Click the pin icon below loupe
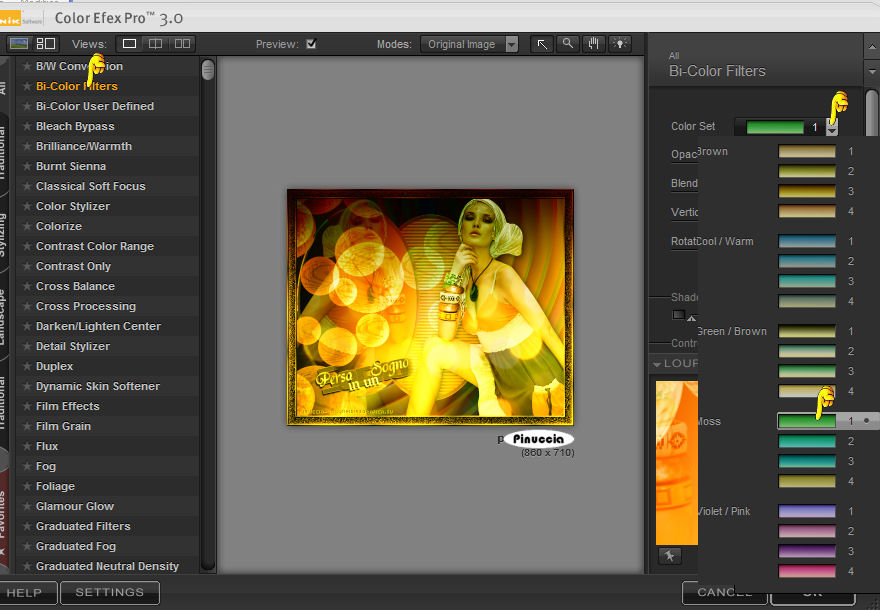880x610 pixels. pyautogui.click(x=669, y=555)
